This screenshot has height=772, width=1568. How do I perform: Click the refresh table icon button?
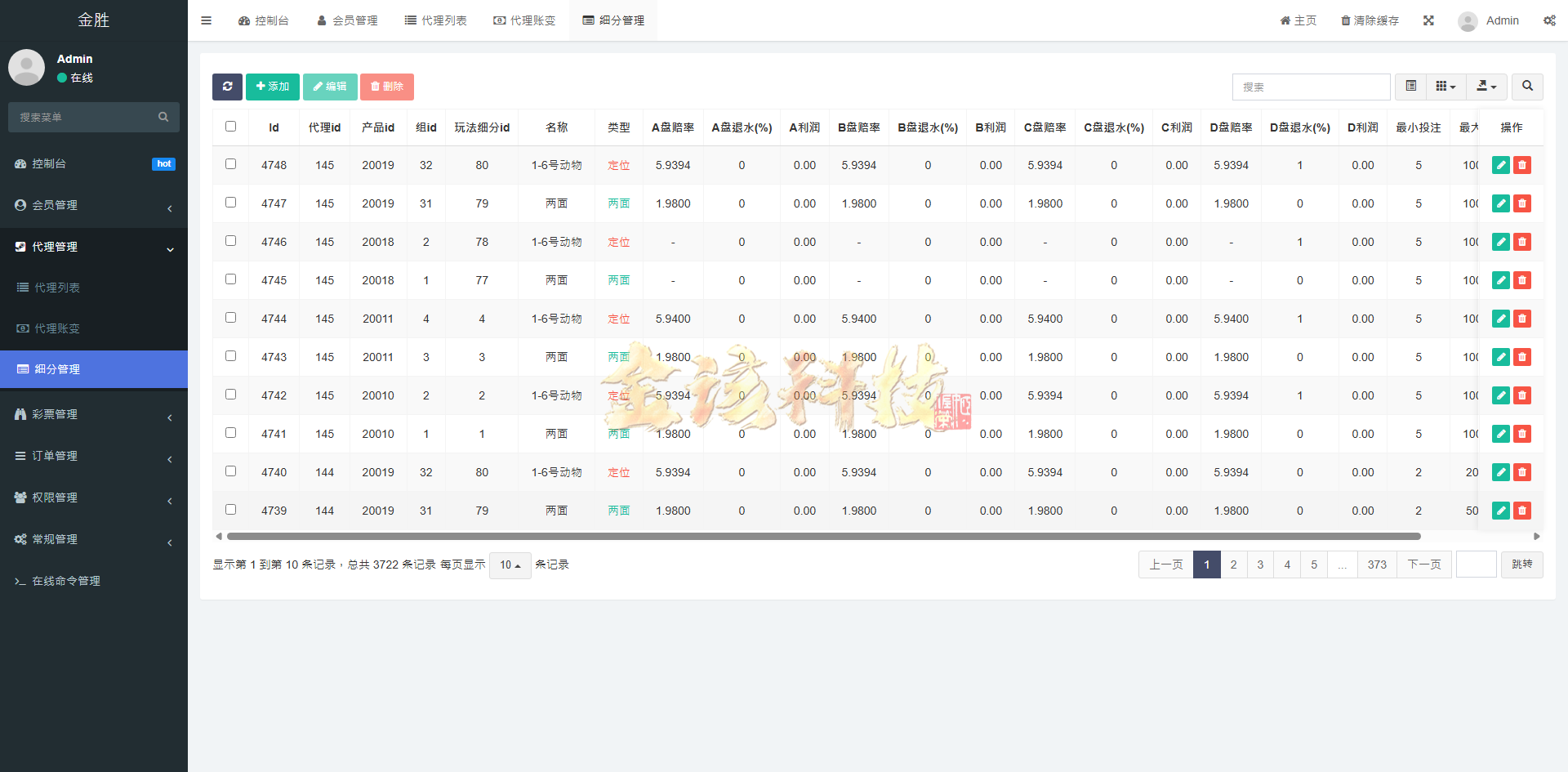click(227, 86)
